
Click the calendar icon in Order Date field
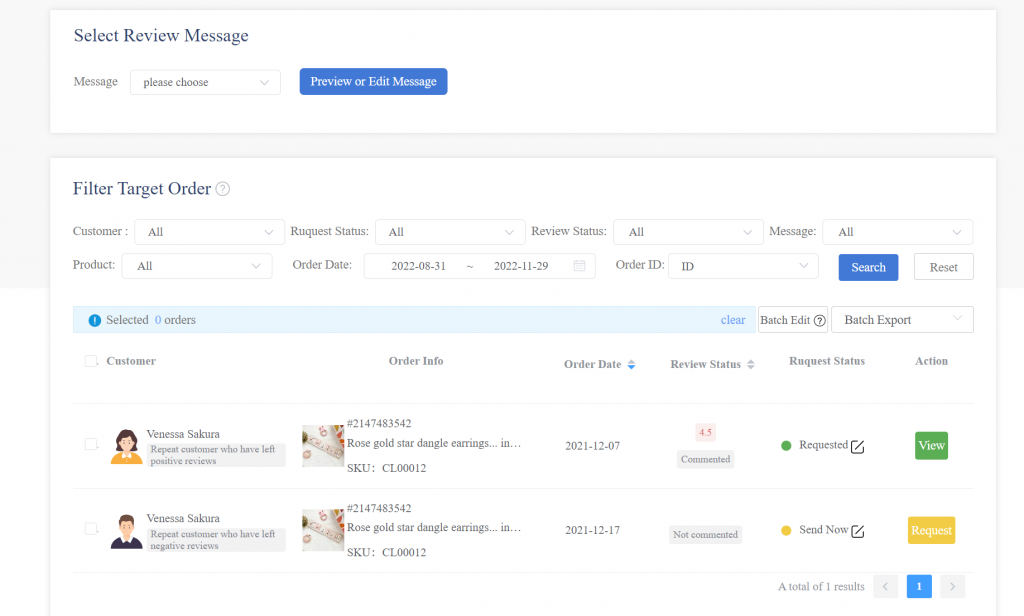coord(579,266)
